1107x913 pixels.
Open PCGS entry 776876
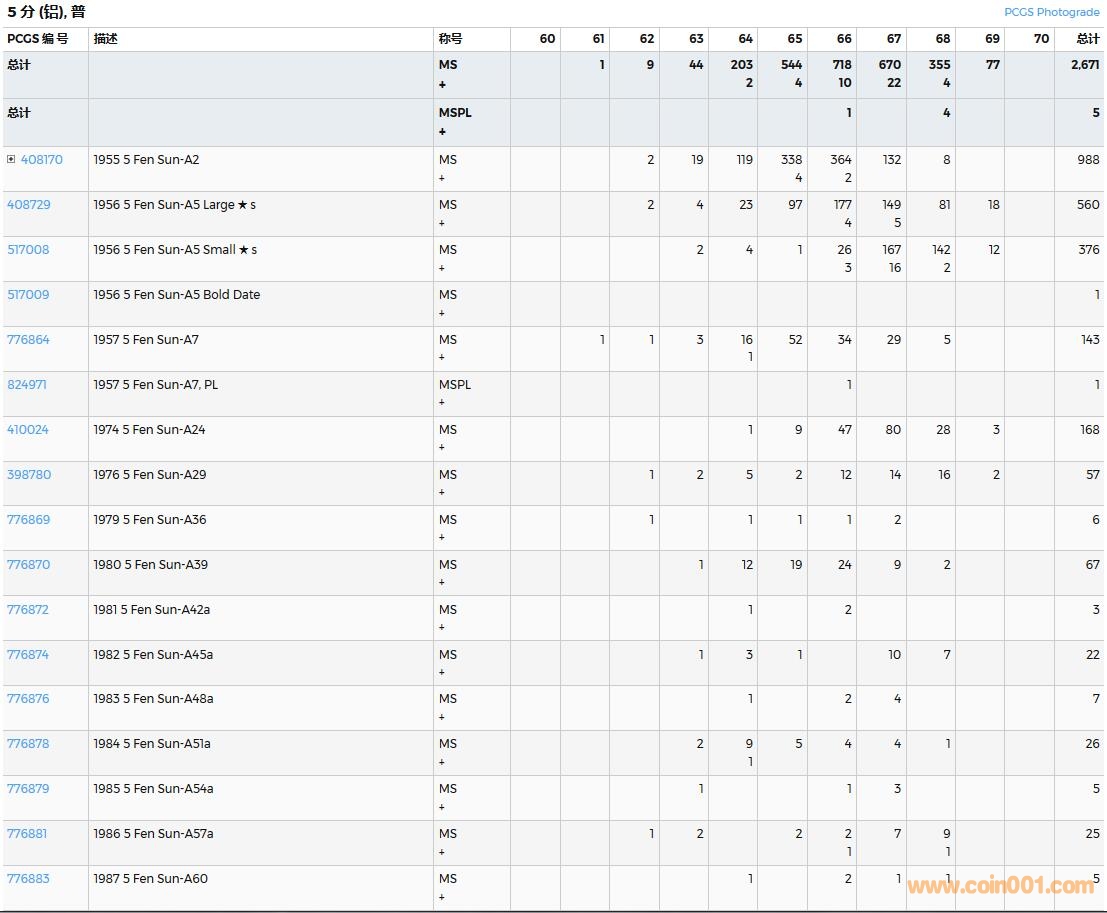28,699
